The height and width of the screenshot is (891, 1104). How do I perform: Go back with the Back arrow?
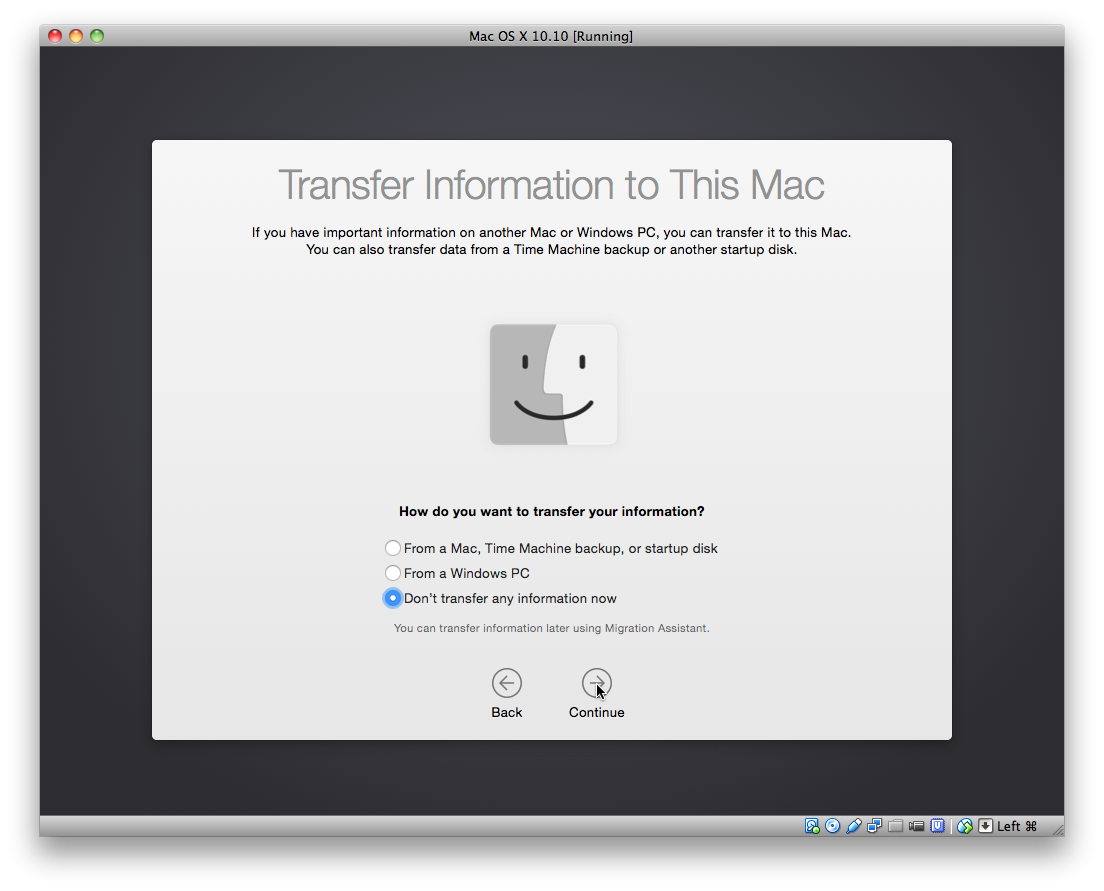506,683
